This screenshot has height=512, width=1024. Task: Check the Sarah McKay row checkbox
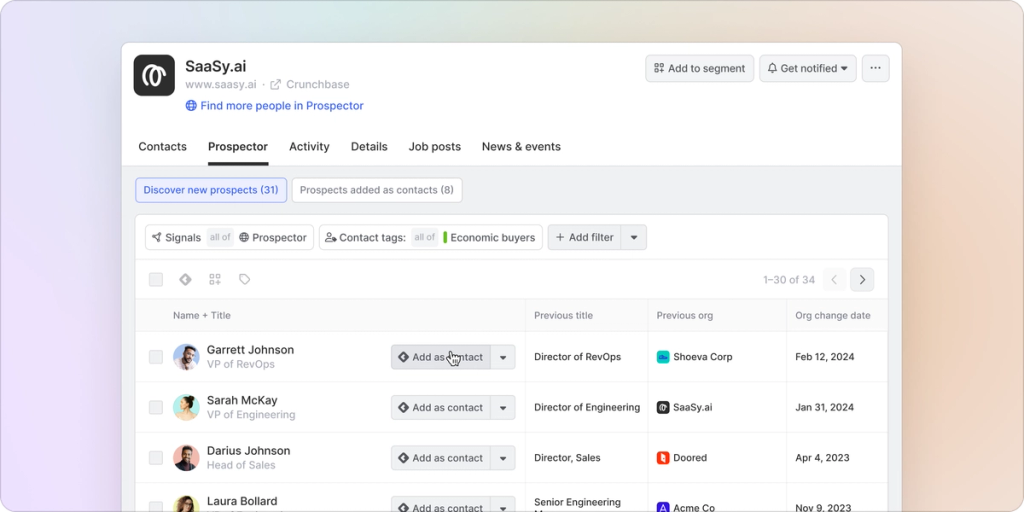(155, 408)
